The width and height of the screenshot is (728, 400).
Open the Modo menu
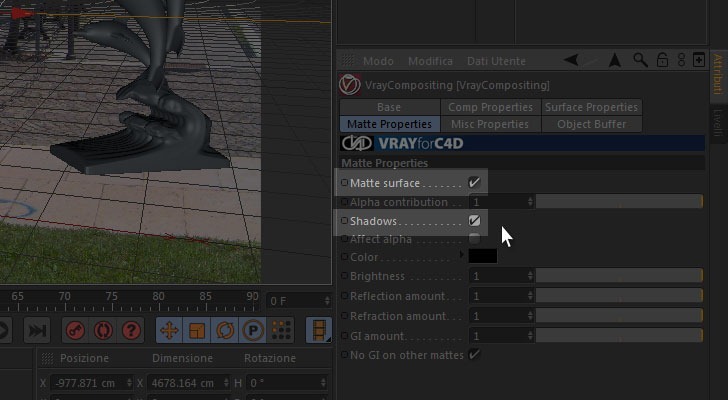(x=378, y=61)
